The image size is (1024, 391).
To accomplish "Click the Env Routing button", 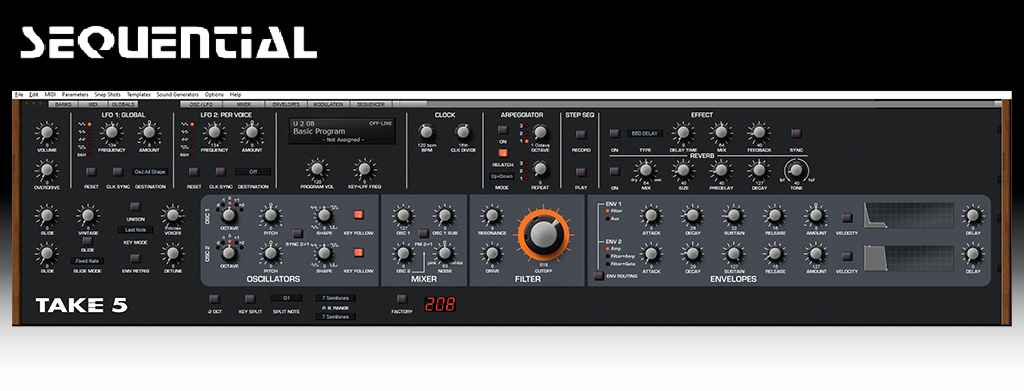I will pos(598,276).
